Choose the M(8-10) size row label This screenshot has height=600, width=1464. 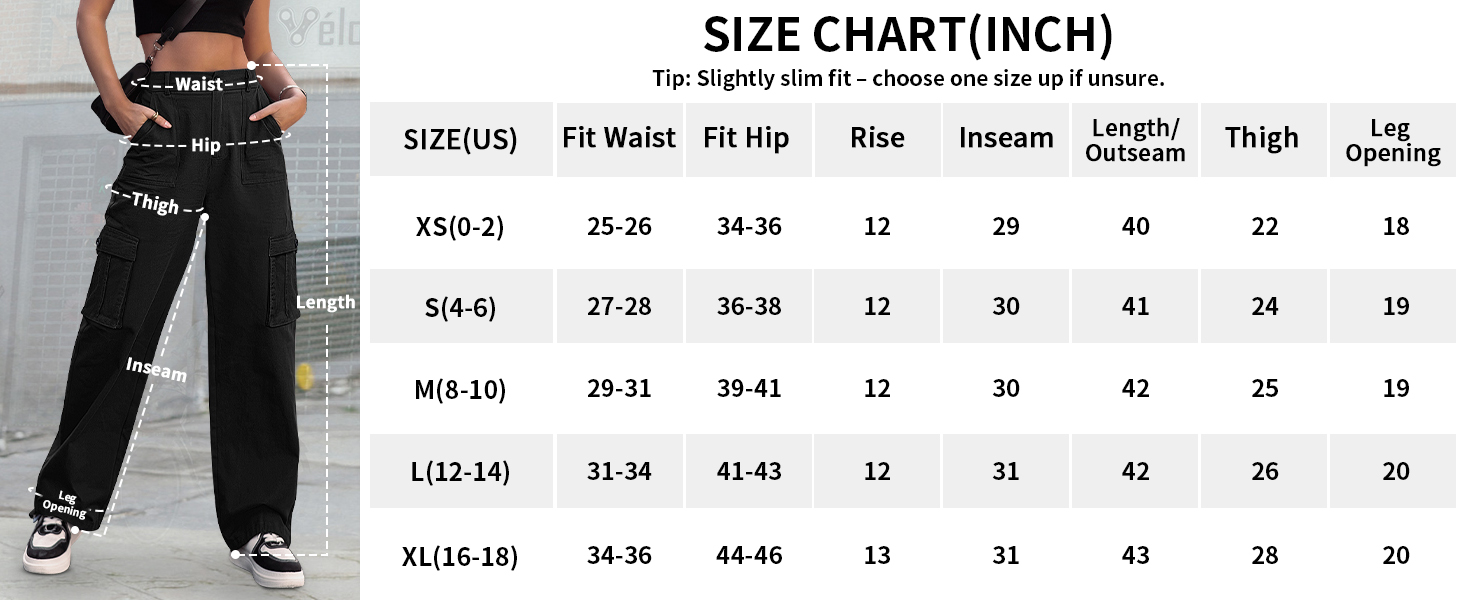(x=460, y=389)
